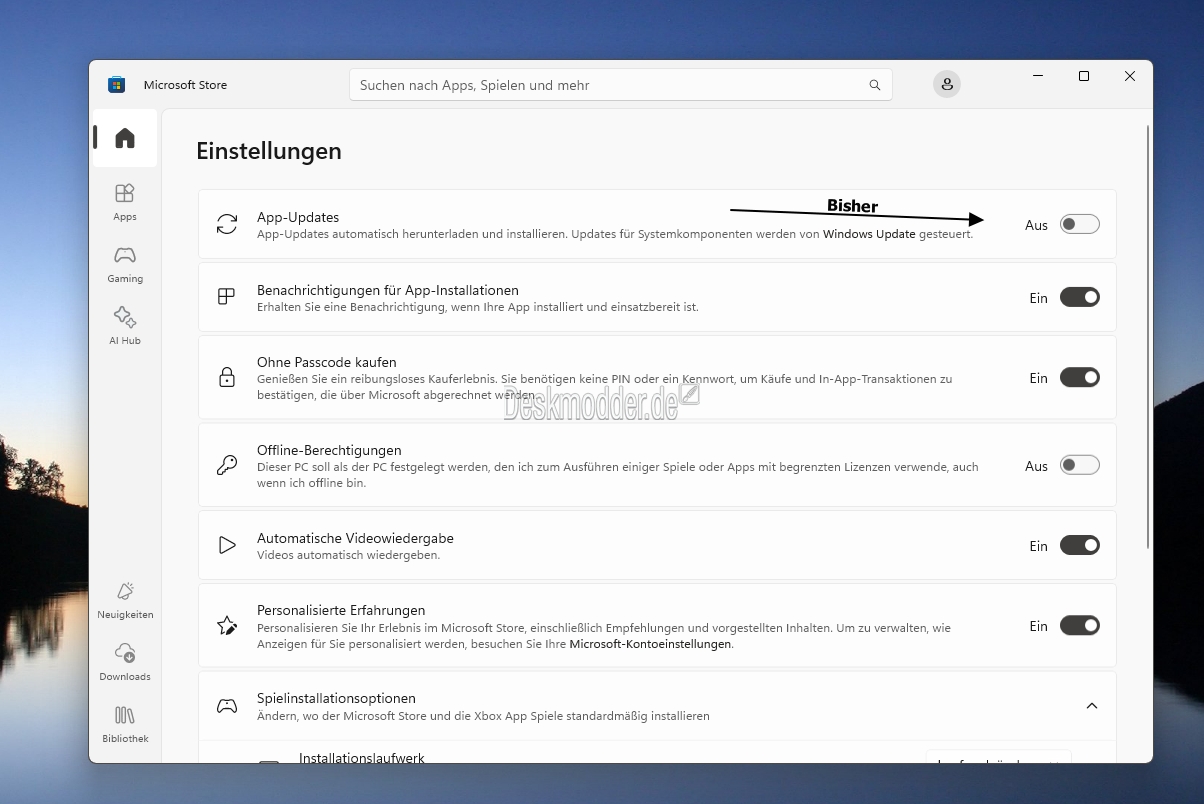Focus the Suchen nach Apps search field

pos(620,85)
